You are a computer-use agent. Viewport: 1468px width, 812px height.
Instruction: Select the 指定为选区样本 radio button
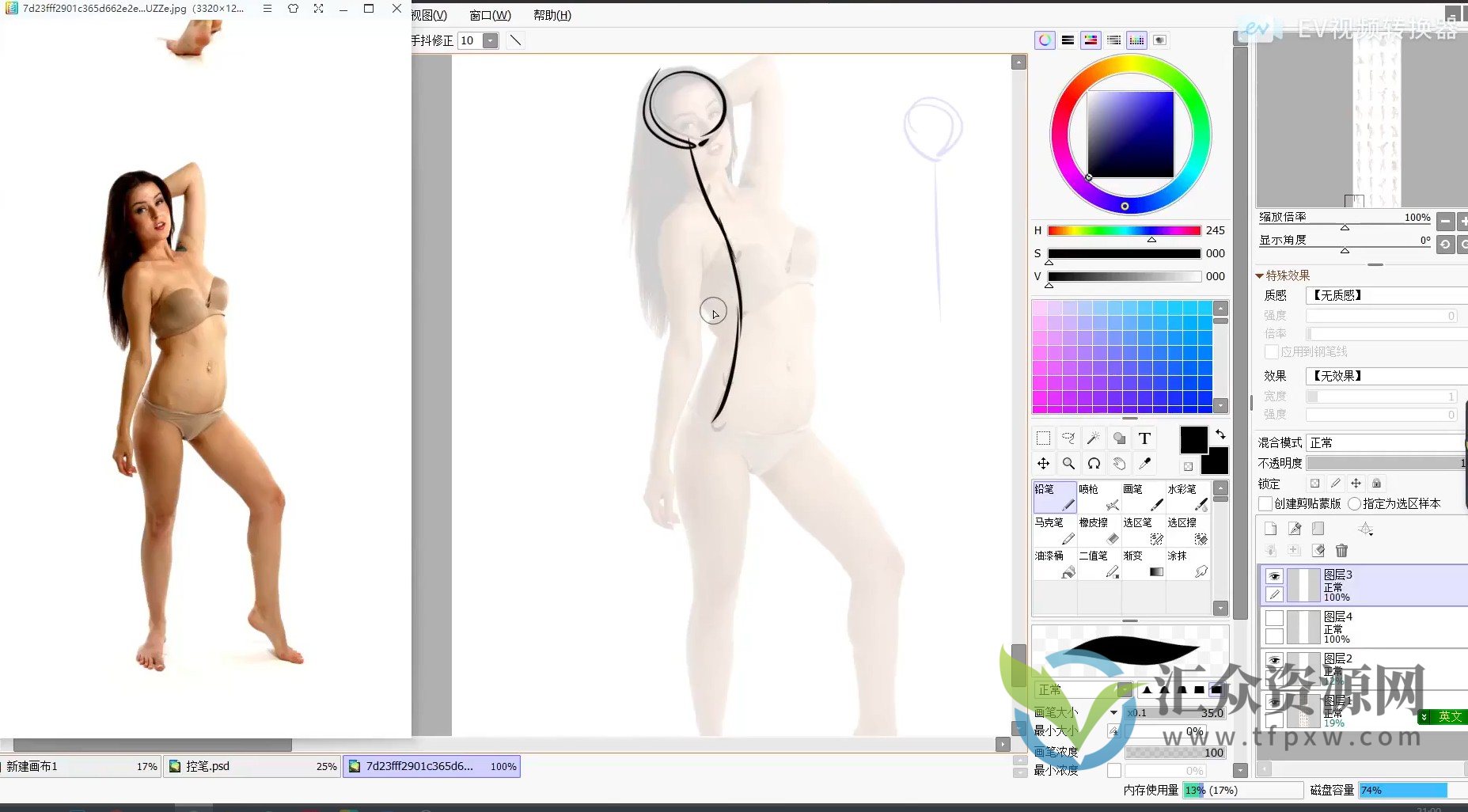[1354, 504]
